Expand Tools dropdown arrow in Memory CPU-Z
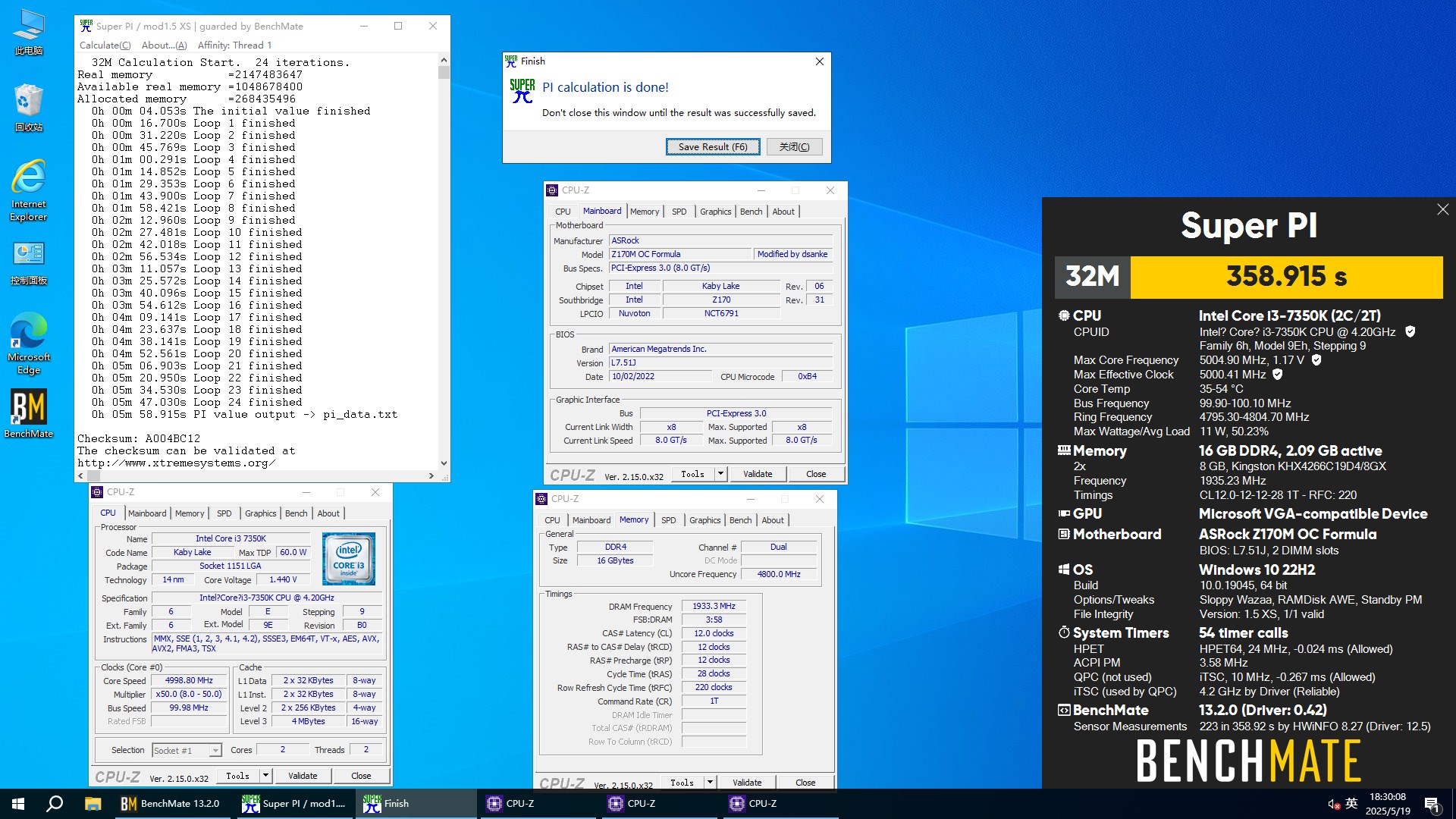The height and width of the screenshot is (819, 1456). (710, 783)
